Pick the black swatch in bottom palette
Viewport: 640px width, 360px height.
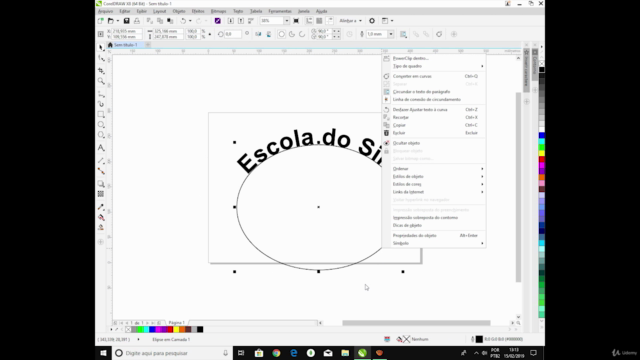pos(200,329)
